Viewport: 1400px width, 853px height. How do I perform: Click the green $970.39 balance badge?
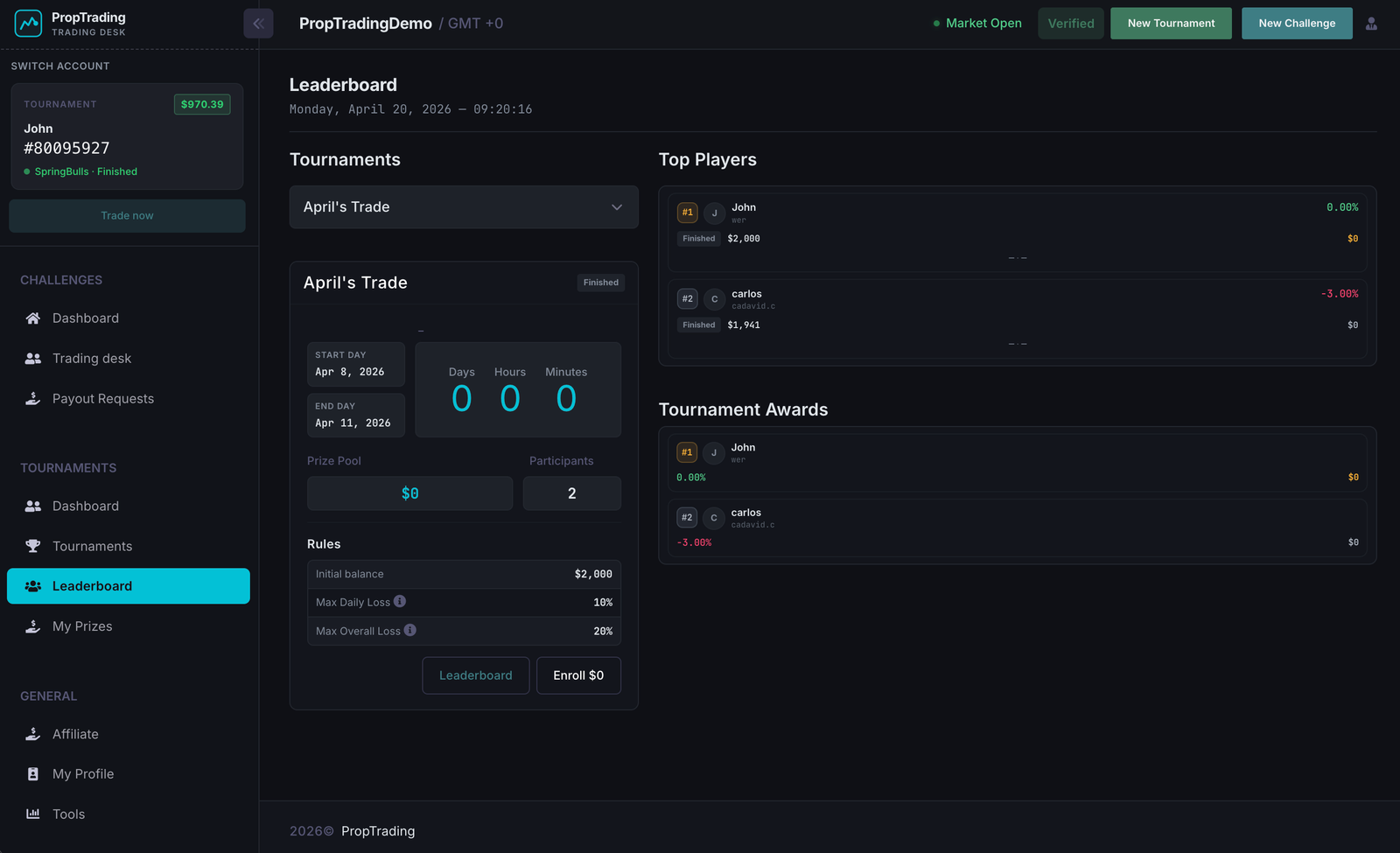(202, 103)
